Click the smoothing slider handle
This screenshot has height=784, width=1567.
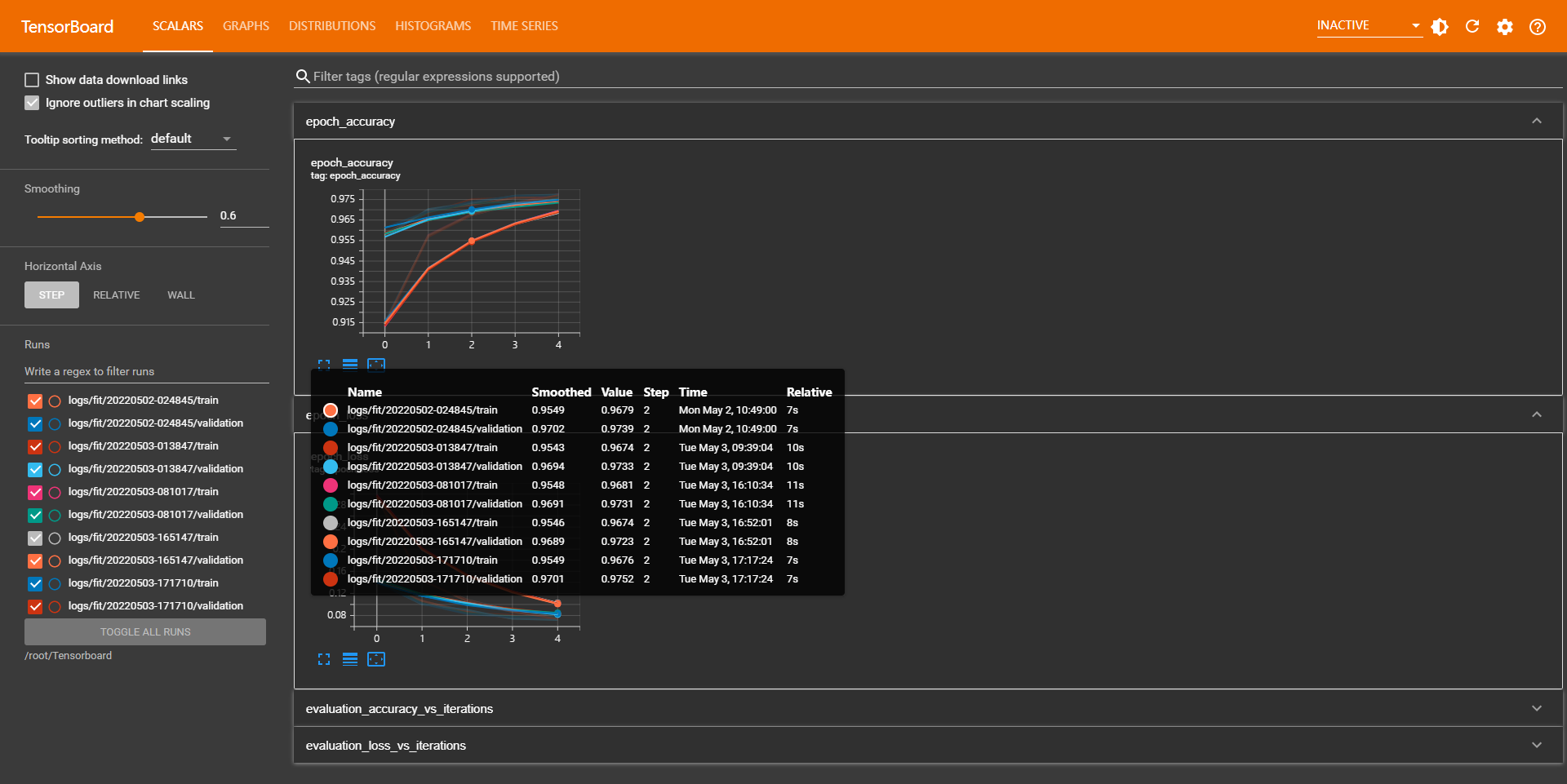pyautogui.click(x=140, y=217)
